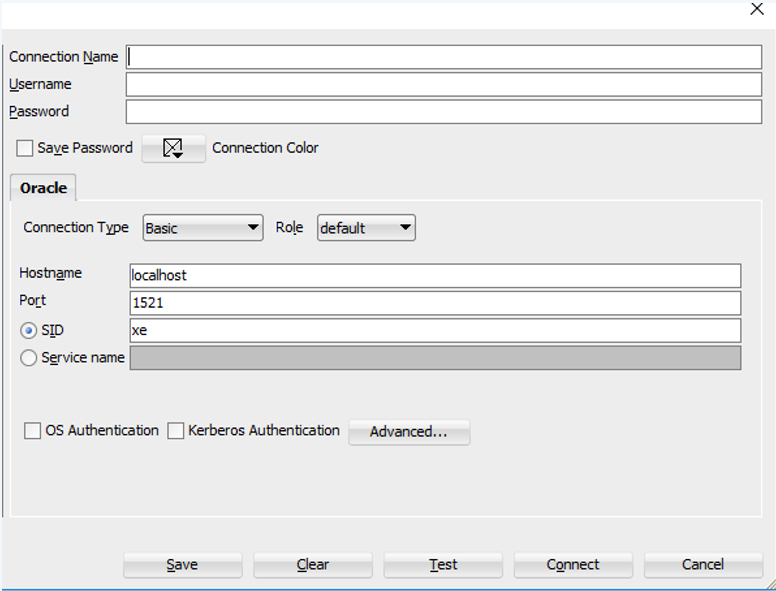The height and width of the screenshot is (591, 776).
Task: Click the Connection Color label text
Action: [265, 148]
